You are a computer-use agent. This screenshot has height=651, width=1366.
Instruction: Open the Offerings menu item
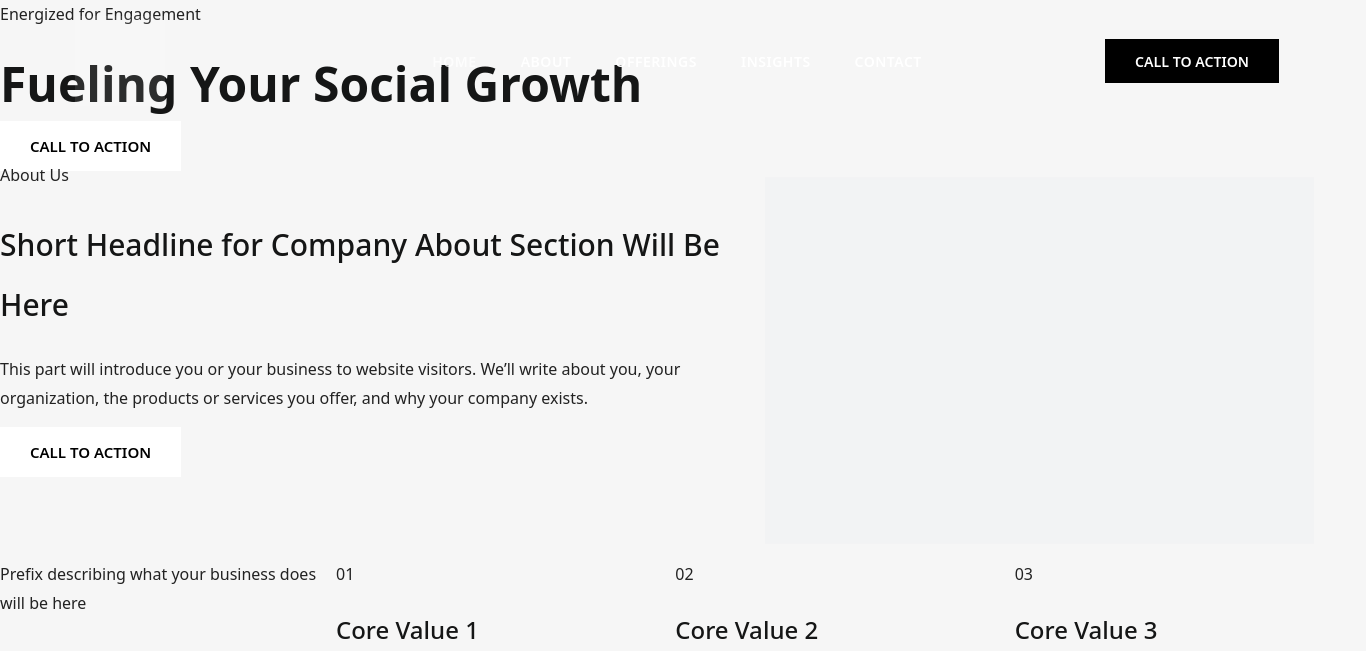pyautogui.click(x=655, y=62)
